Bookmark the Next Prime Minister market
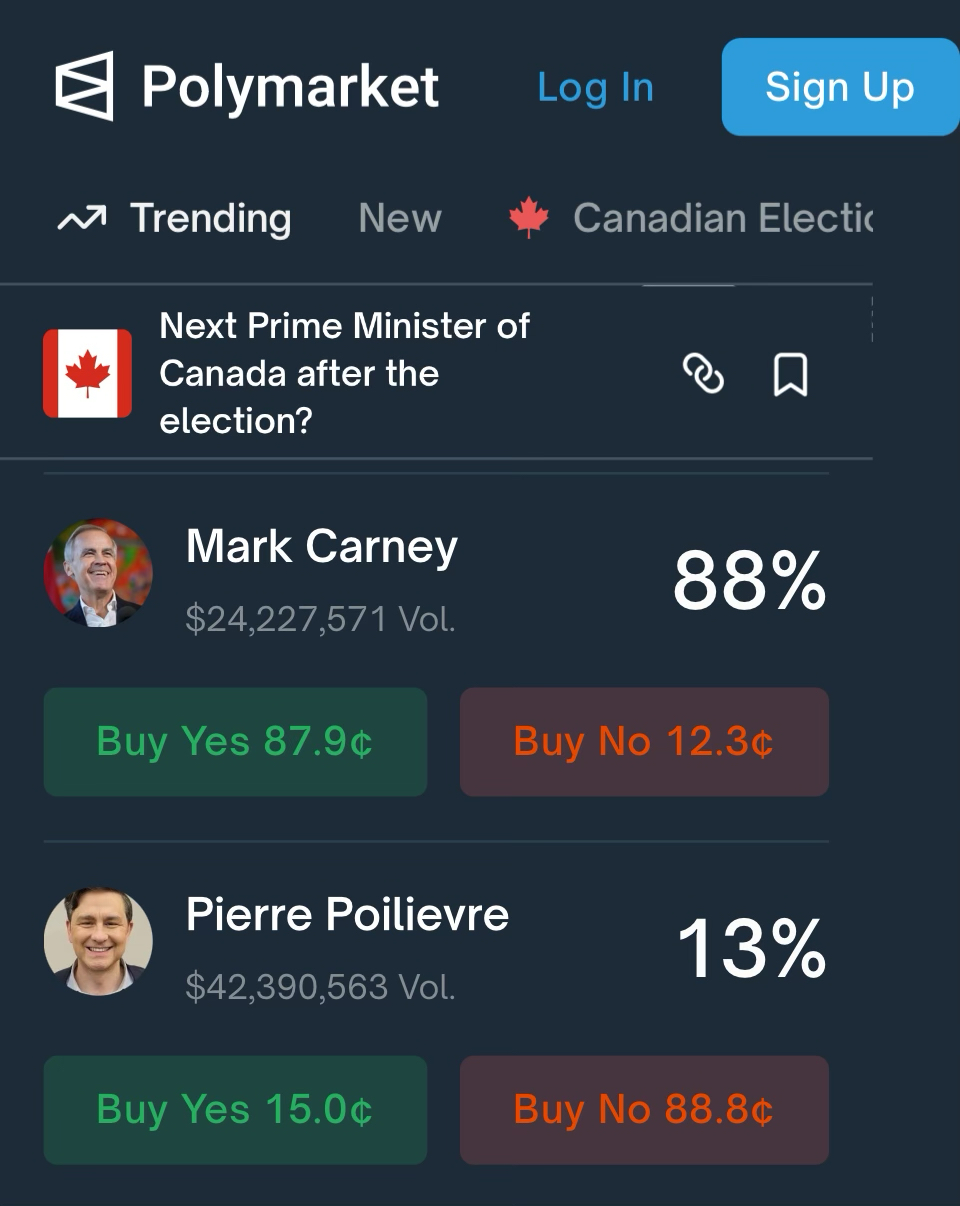This screenshot has height=1206, width=960. [790, 375]
